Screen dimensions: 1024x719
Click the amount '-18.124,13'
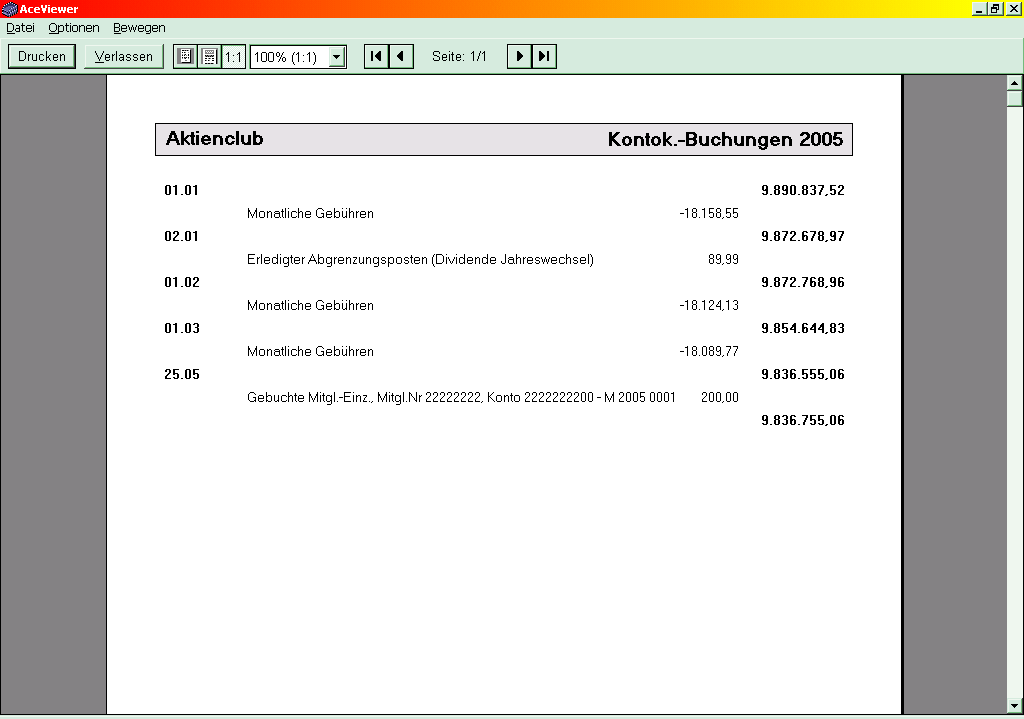709,305
